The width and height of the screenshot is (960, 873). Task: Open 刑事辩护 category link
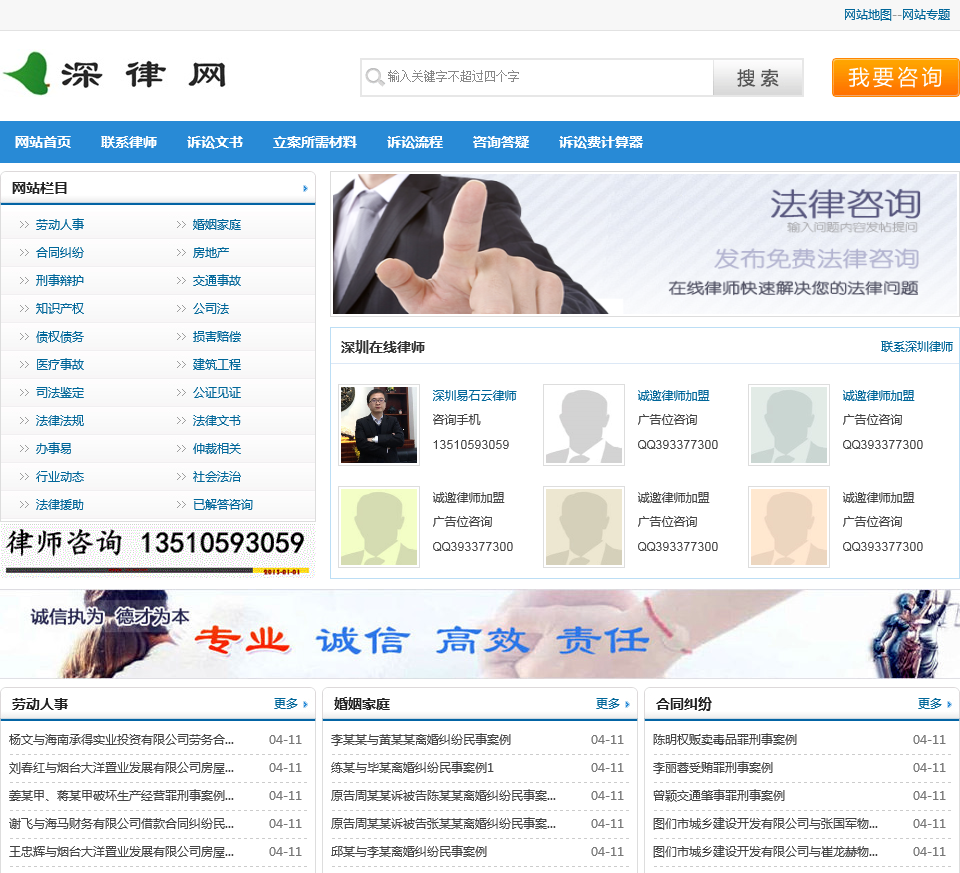[x=59, y=280]
